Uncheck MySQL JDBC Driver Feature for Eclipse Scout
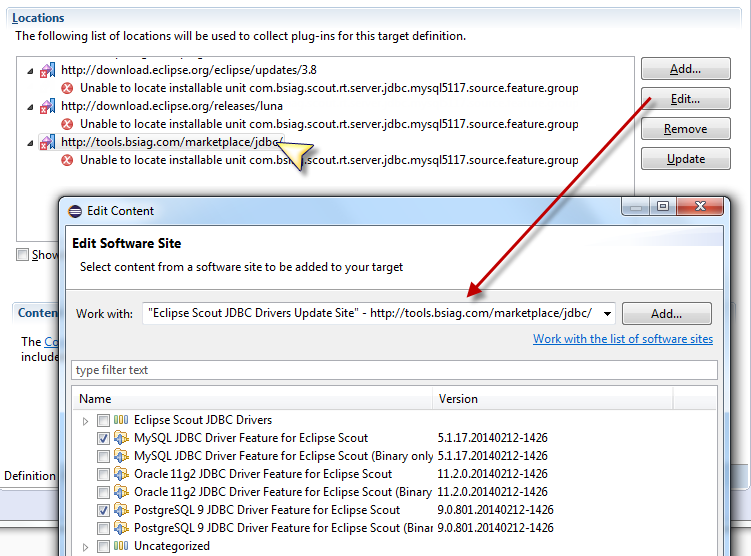Image resolution: width=751 pixels, height=556 pixels. tap(103, 438)
